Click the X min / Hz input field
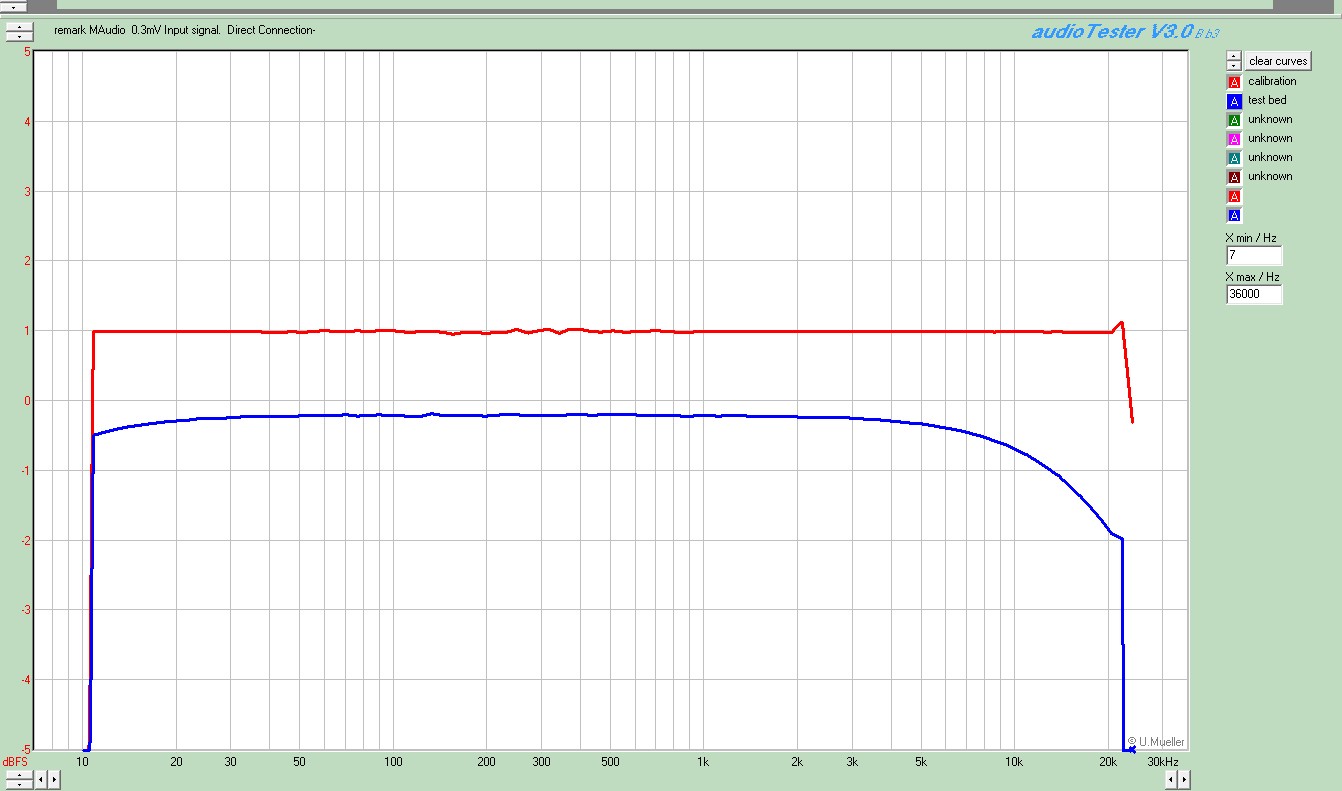 click(x=1254, y=256)
